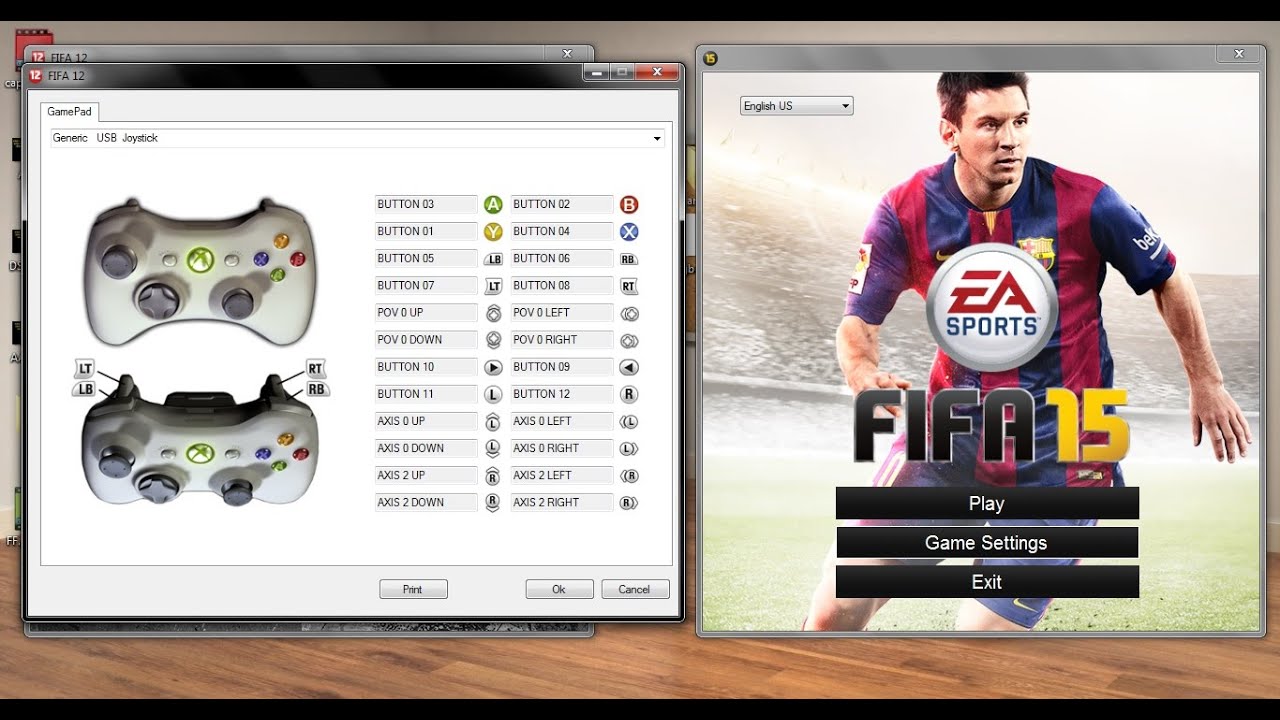Click the D-pad up icon beside POV 0 UP

[x=493, y=313]
